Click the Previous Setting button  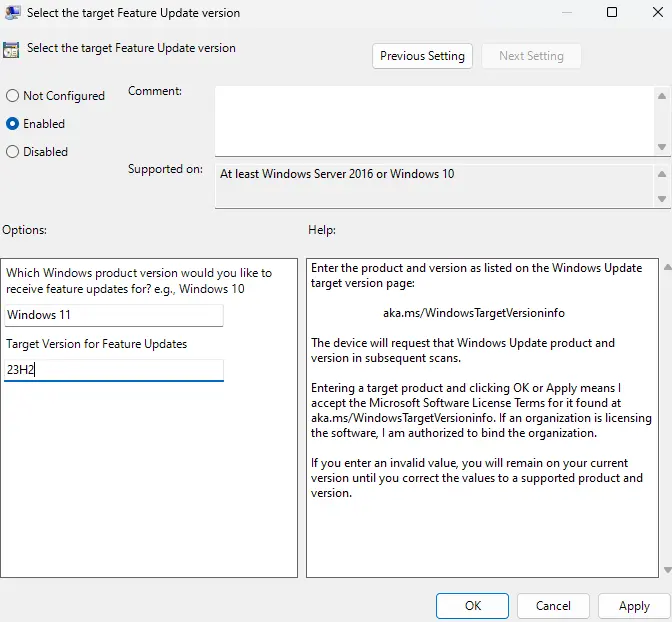(422, 56)
